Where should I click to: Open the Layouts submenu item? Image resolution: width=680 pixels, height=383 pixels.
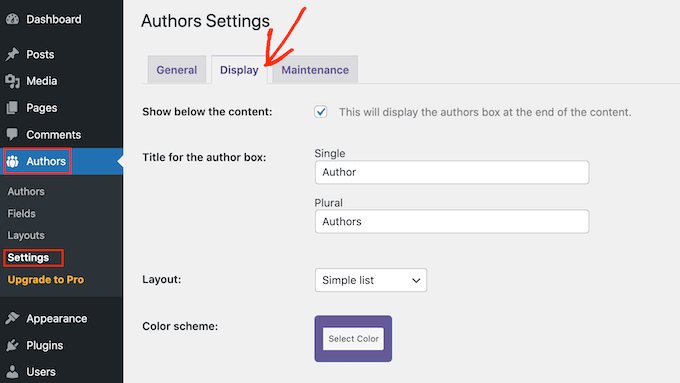click(x=26, y=236)
